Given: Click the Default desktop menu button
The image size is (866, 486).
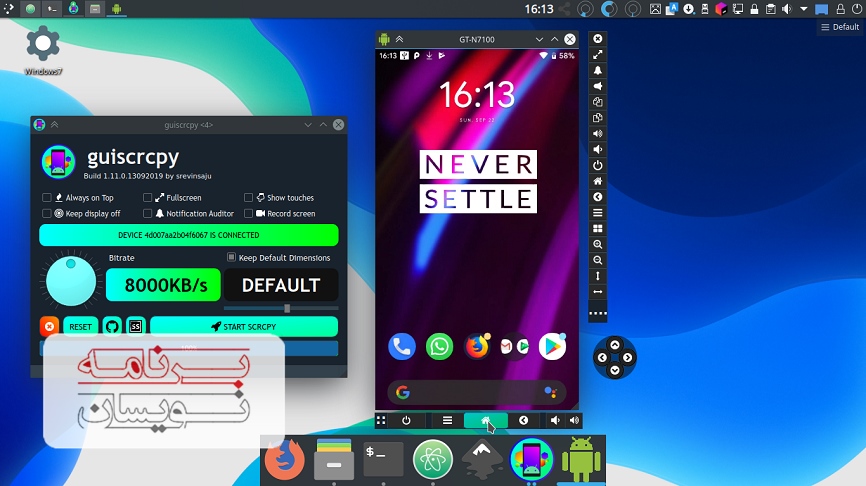Looking at the screenshot, I should click(840, 27).
